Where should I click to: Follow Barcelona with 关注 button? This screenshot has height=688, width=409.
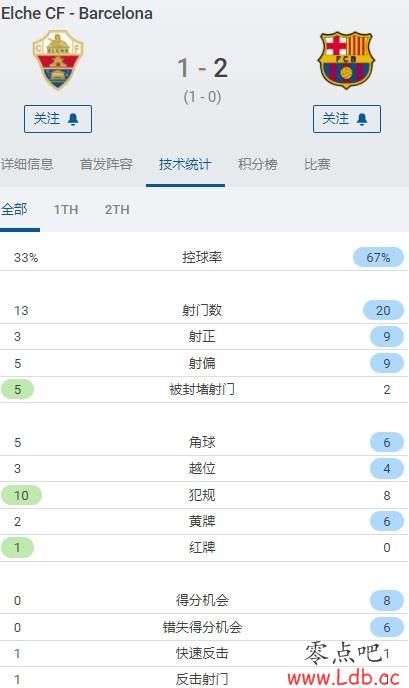tap(347, 119)
